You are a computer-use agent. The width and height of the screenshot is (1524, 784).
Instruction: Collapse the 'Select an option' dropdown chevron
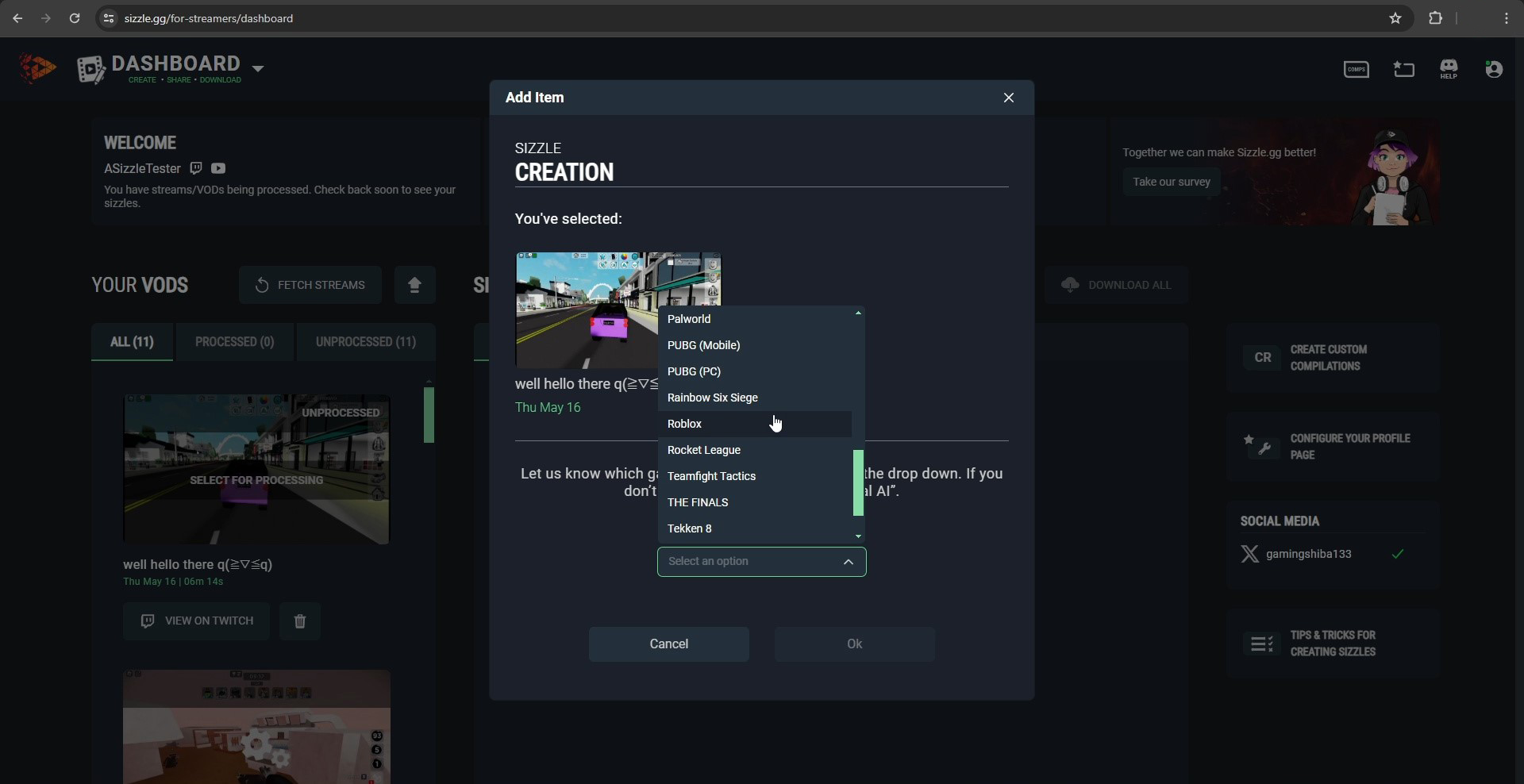848,562
